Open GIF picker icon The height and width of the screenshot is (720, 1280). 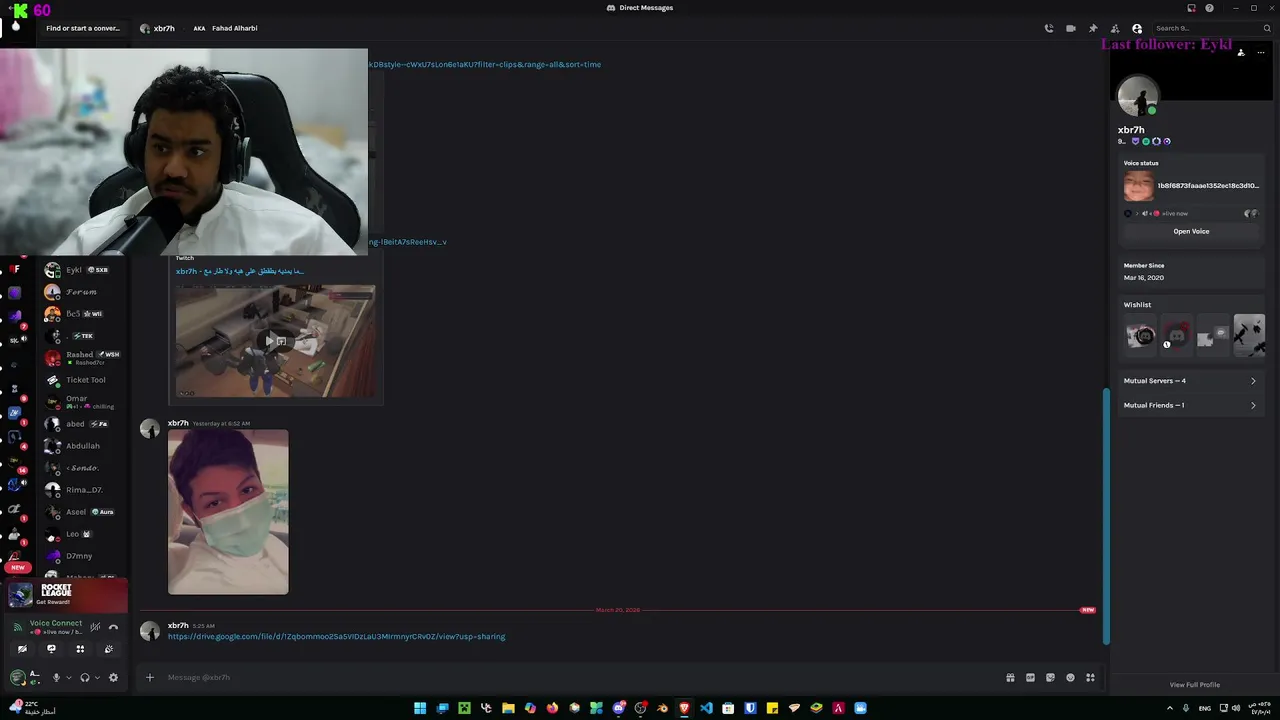point(1030,677)
